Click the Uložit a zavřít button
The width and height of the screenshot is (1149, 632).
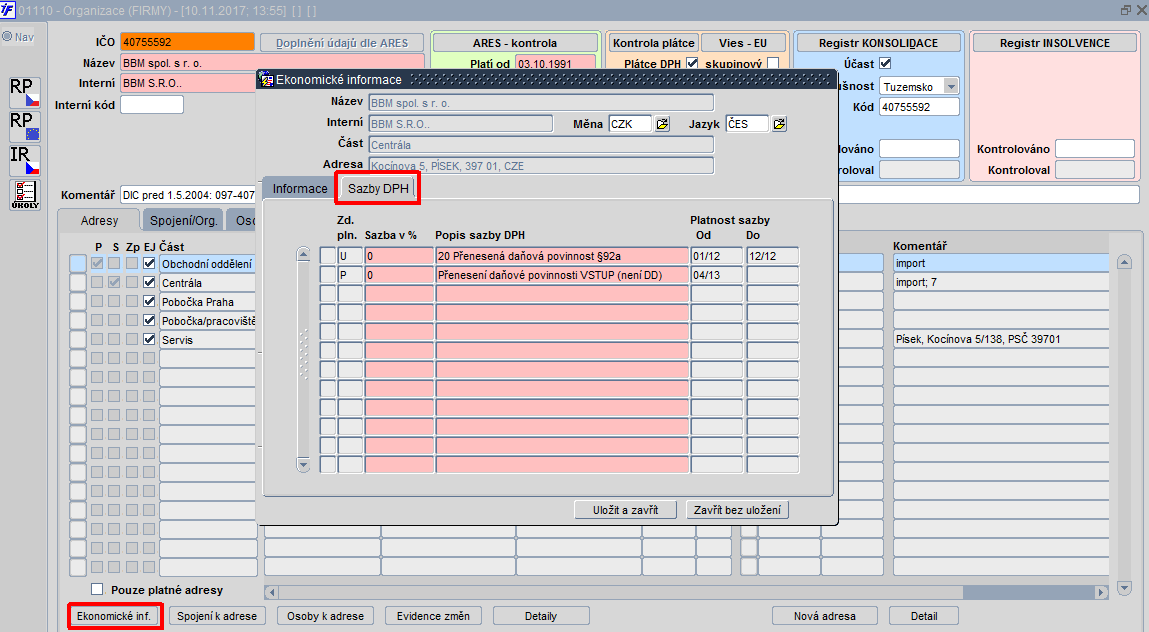[625, 510]
